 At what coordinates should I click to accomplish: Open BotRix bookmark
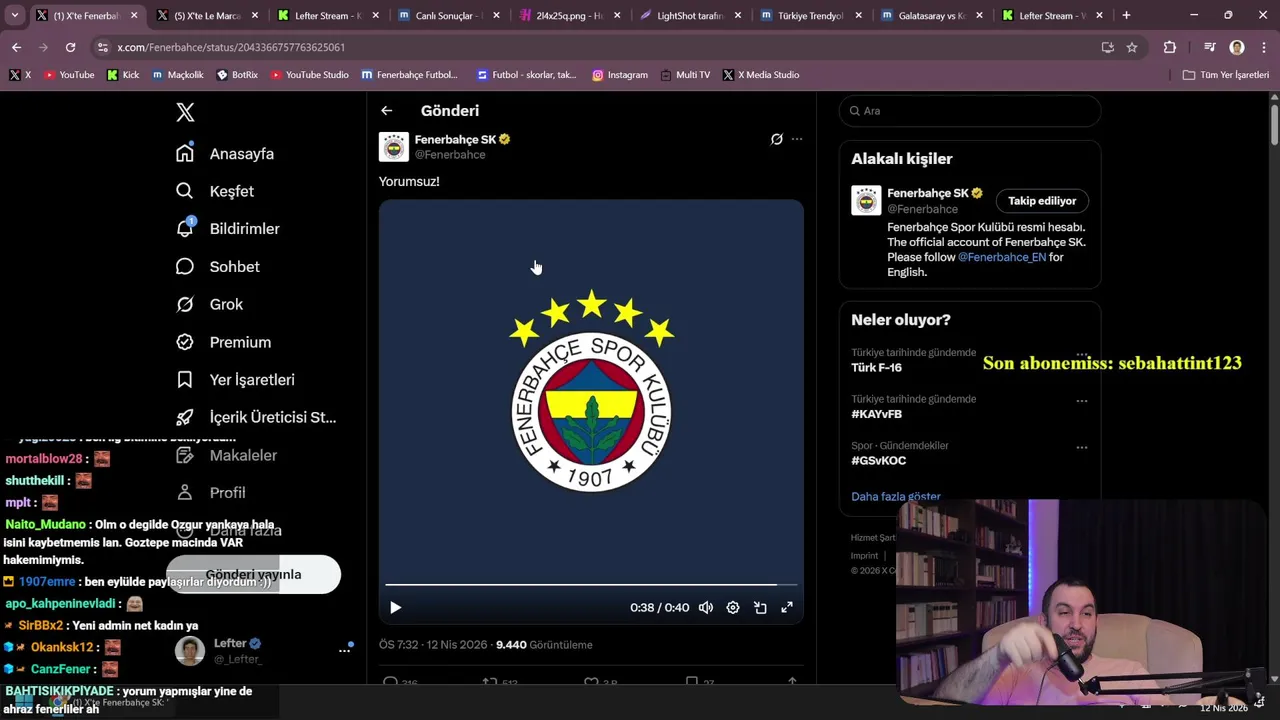click(237, 75)
